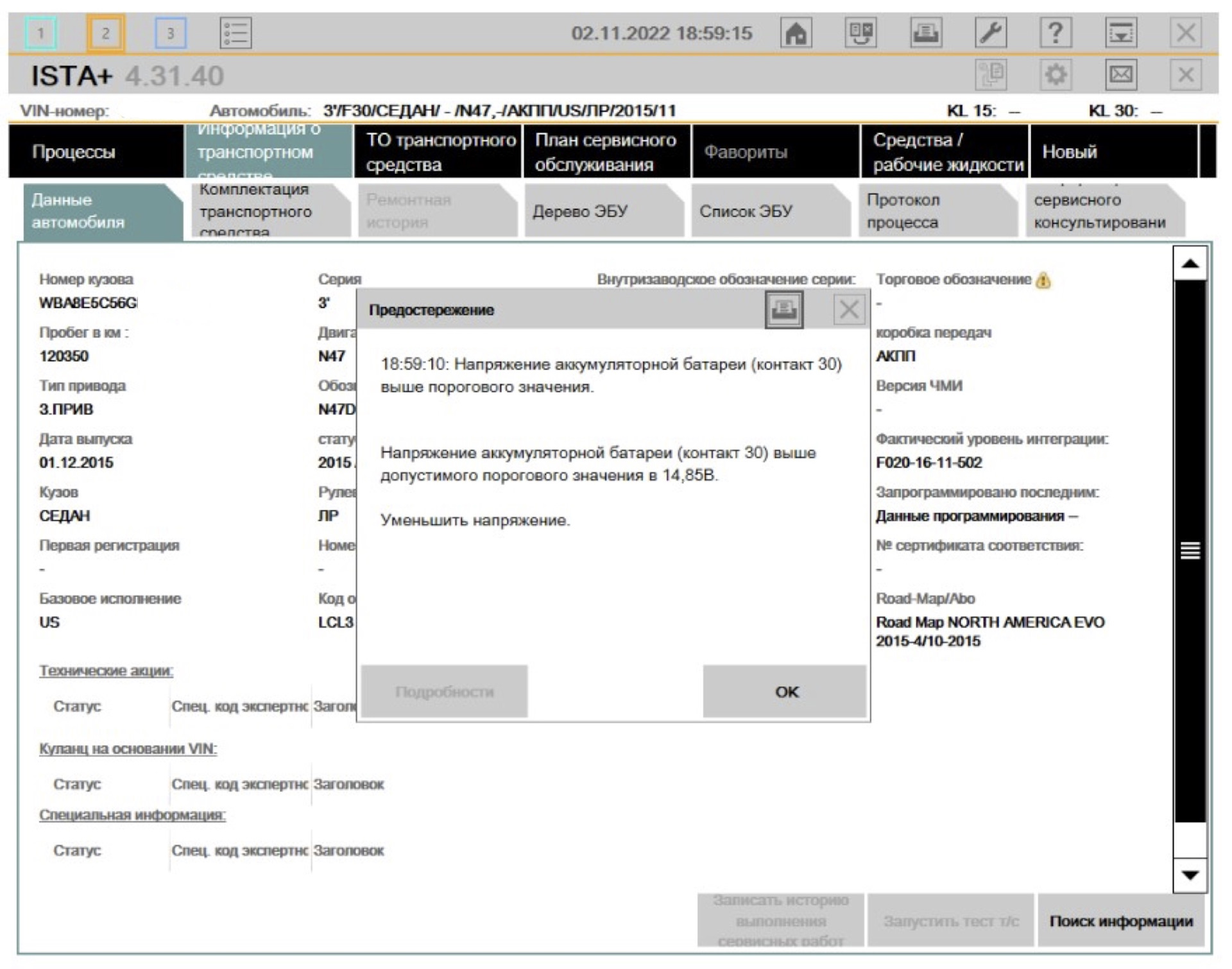This screenshot has width=1232, height=969.
Task: Close the ISTA+ application window X
Action: click(x=1186, y=32)
